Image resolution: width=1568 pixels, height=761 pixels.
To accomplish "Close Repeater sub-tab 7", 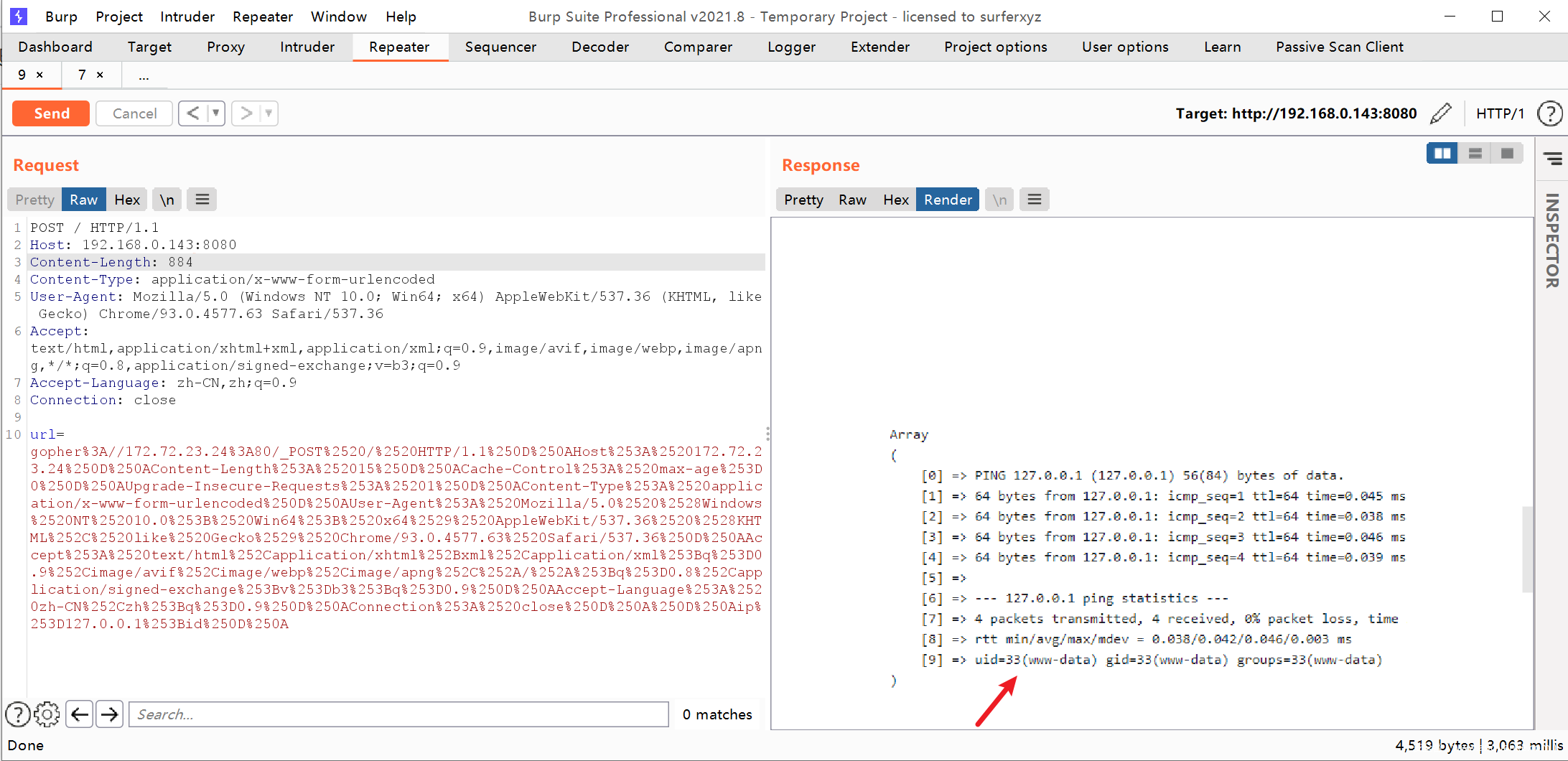I will click(100, 75).
